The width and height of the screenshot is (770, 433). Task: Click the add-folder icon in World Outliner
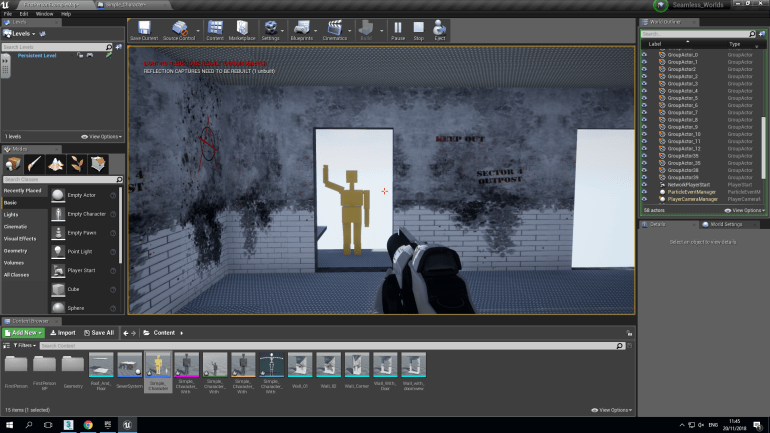(762, 34)
